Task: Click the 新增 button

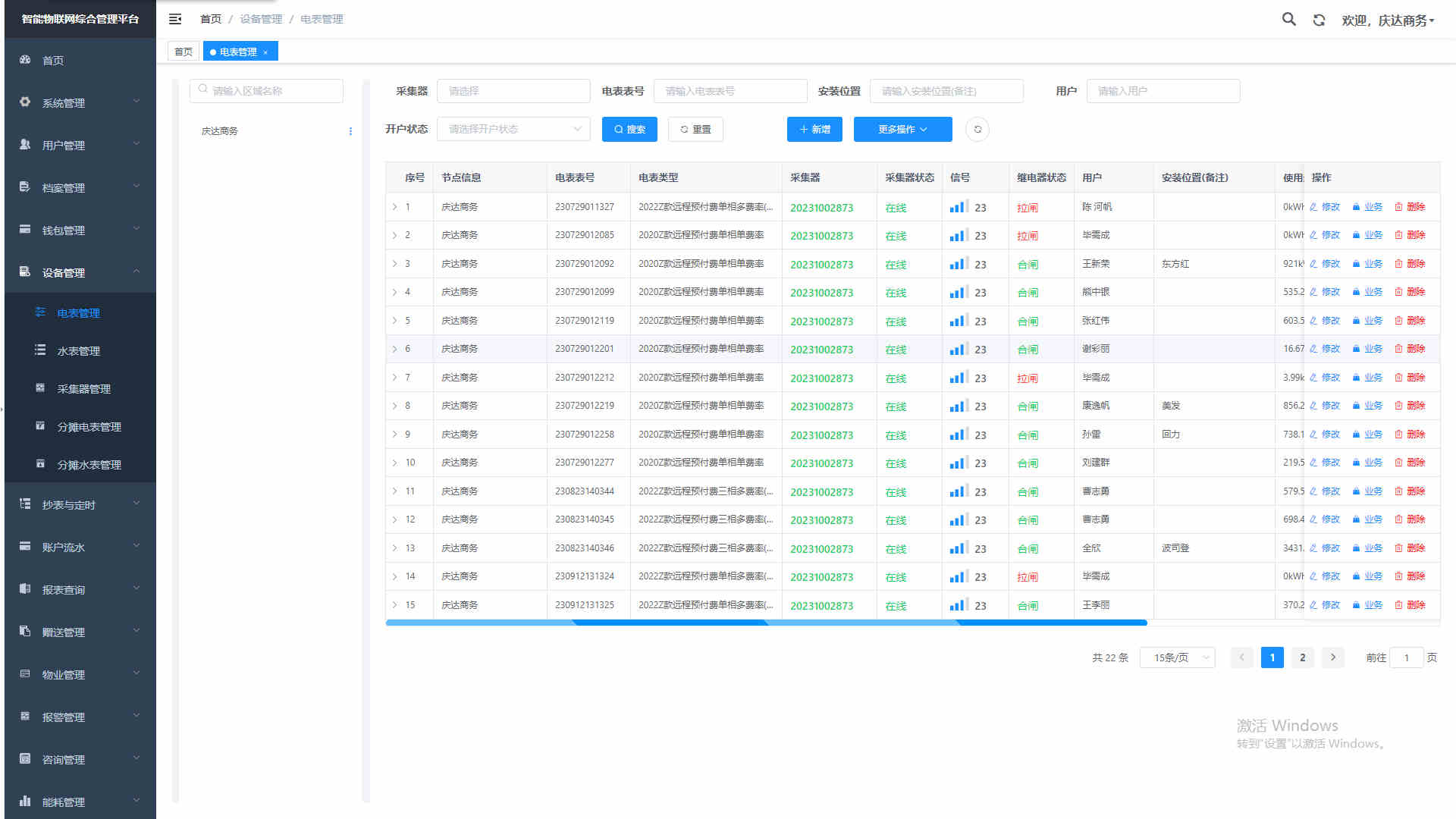Action: click(x=815, y=130)
